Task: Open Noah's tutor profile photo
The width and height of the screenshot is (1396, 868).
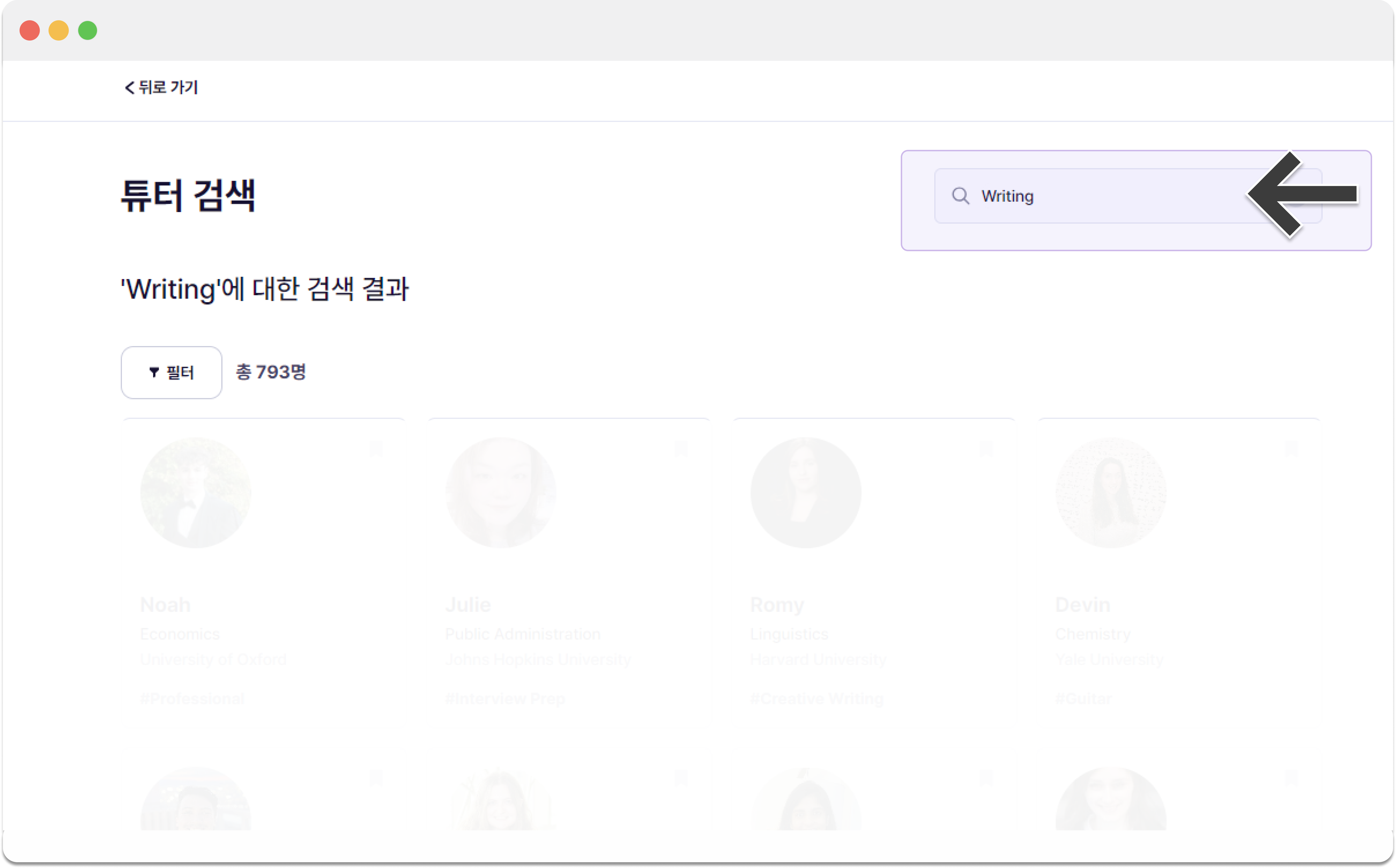Action: 196,493
